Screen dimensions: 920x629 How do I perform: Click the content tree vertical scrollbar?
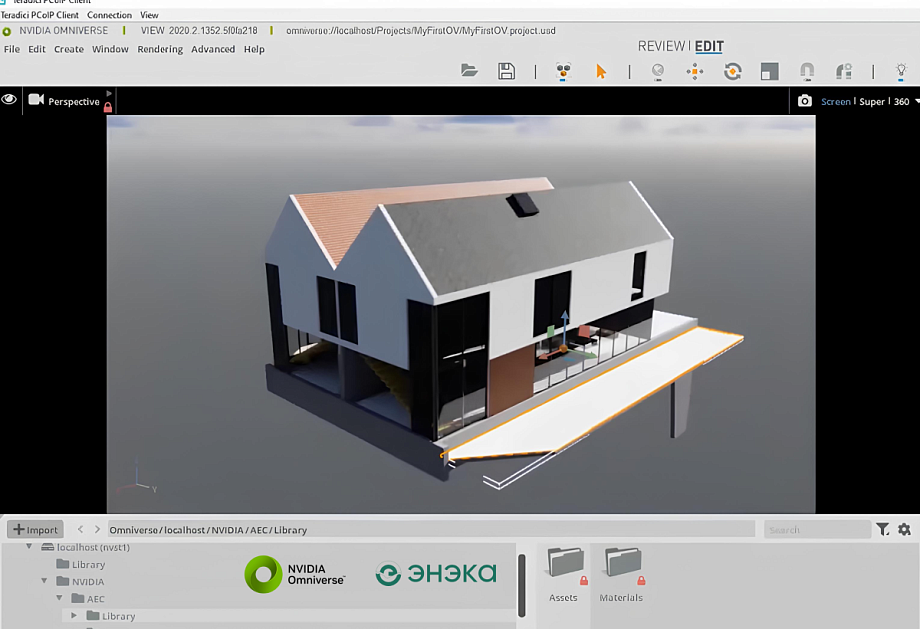tap(521, 584)
